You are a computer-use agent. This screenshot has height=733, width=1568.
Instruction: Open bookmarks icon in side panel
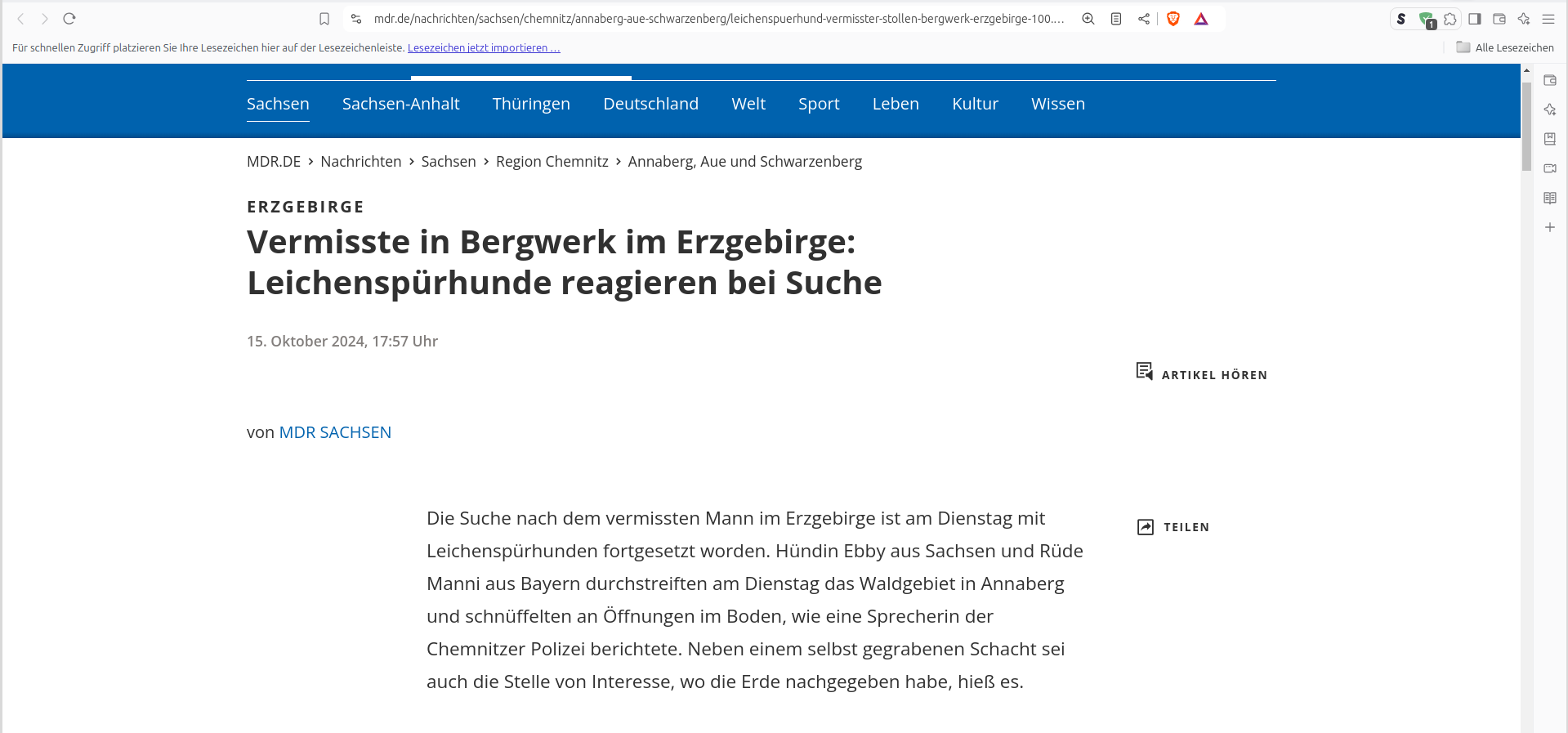click(x=1550, y=139)
